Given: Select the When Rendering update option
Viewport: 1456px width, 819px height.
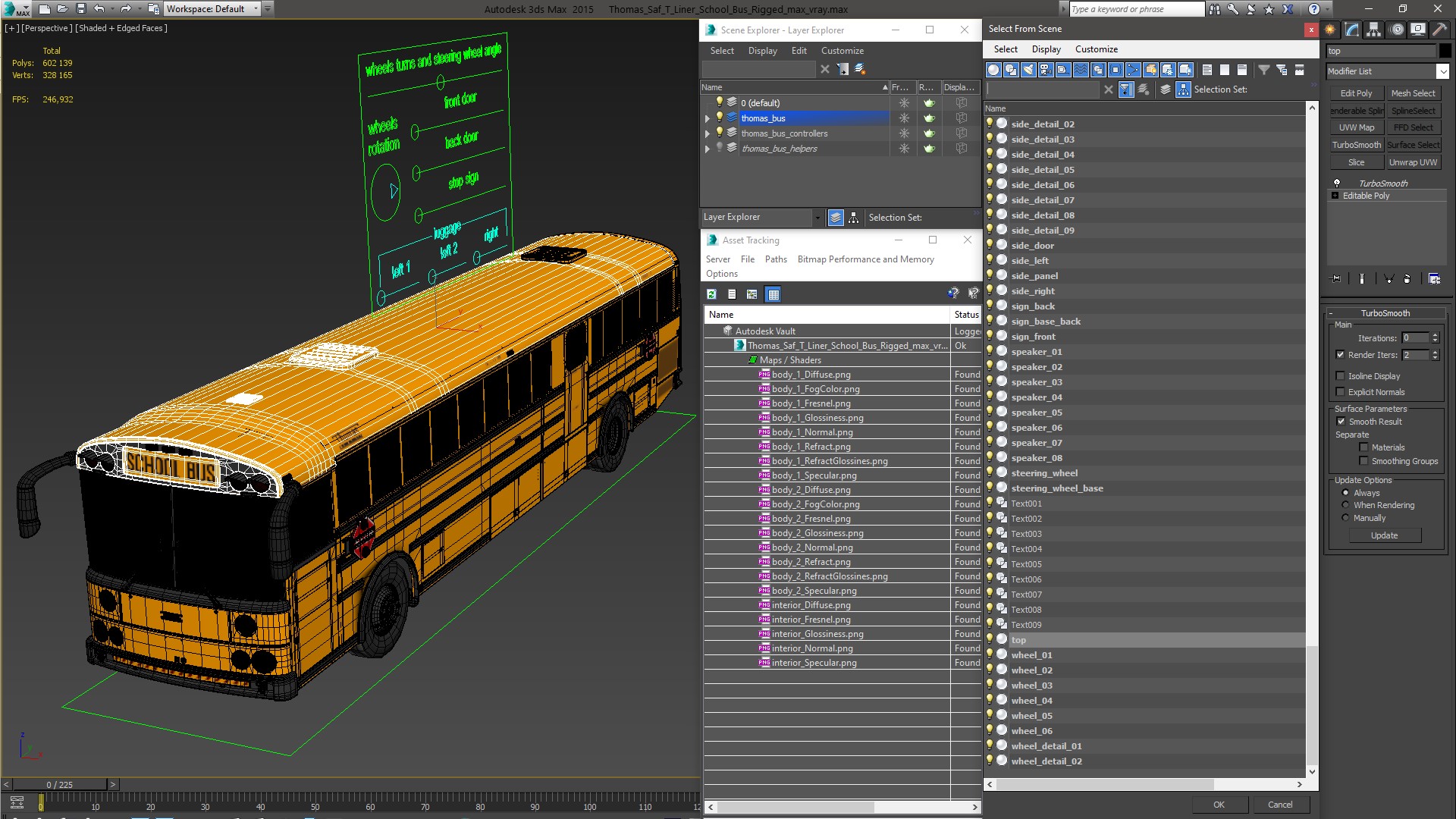Looking at the screenshot, I should (x=1345, y=505).
